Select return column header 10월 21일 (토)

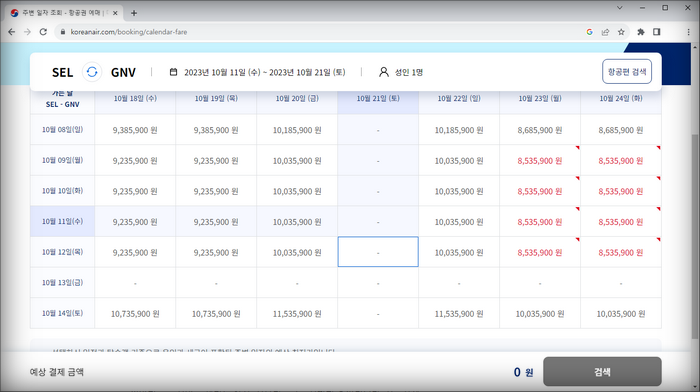378,98
